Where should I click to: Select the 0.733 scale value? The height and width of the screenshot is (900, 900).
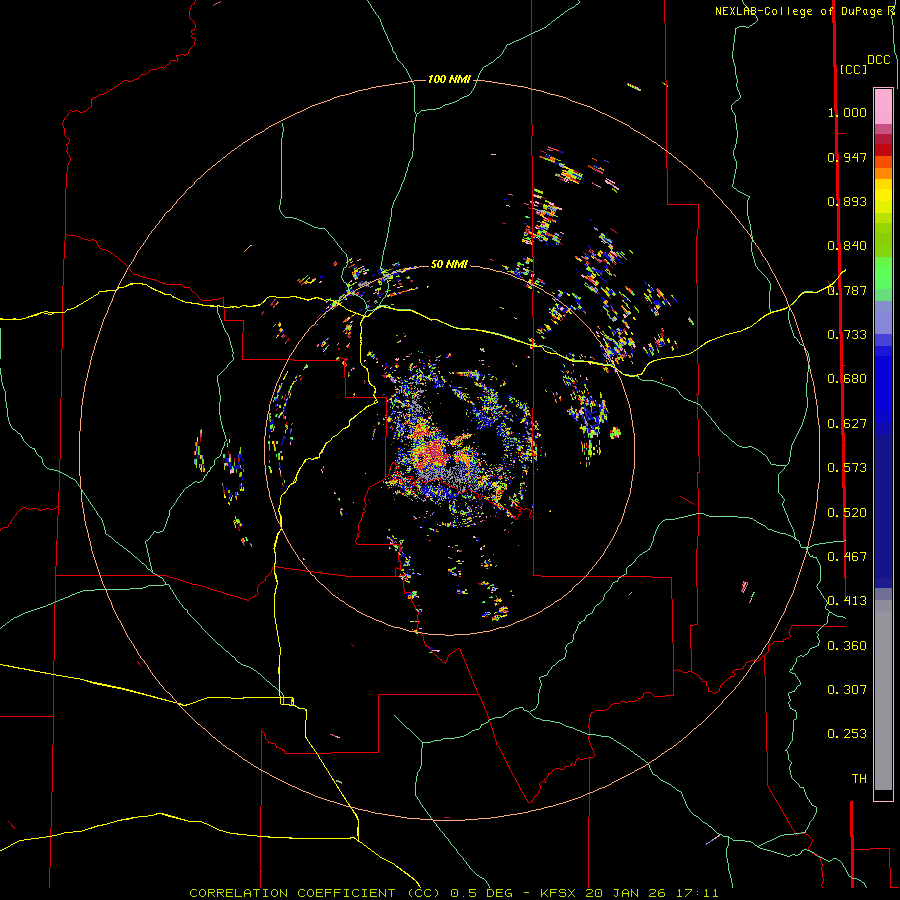[847, 335]
